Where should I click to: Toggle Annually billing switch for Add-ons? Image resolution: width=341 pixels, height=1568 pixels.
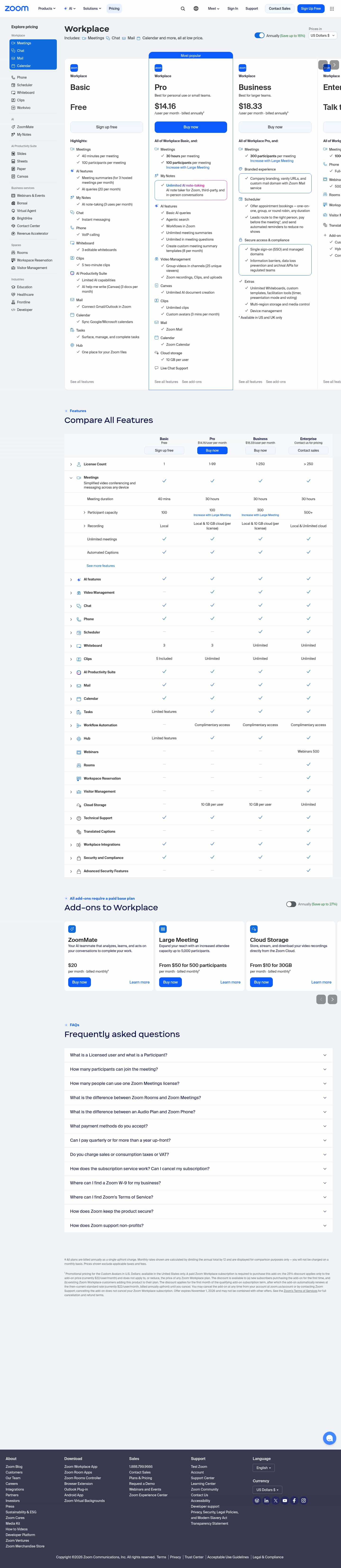coord(291,904)
